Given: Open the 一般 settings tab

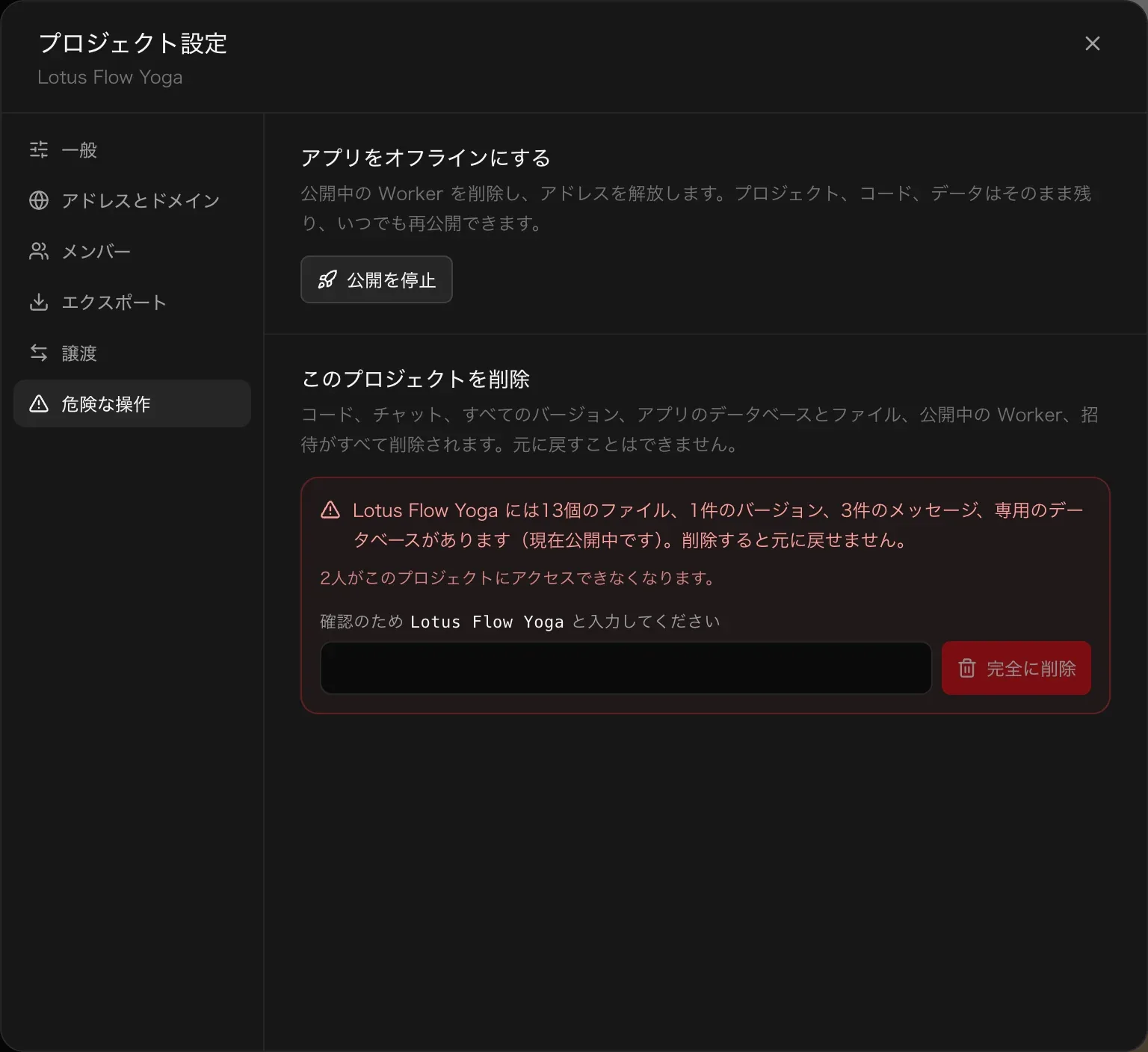Looking at the screenshot, I should pos(132,149).
